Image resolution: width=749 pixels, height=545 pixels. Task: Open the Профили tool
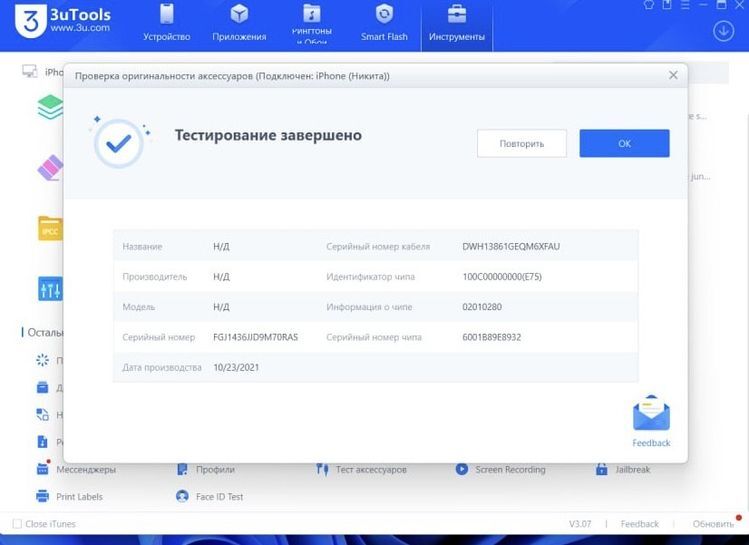click(x=214, y=469)
